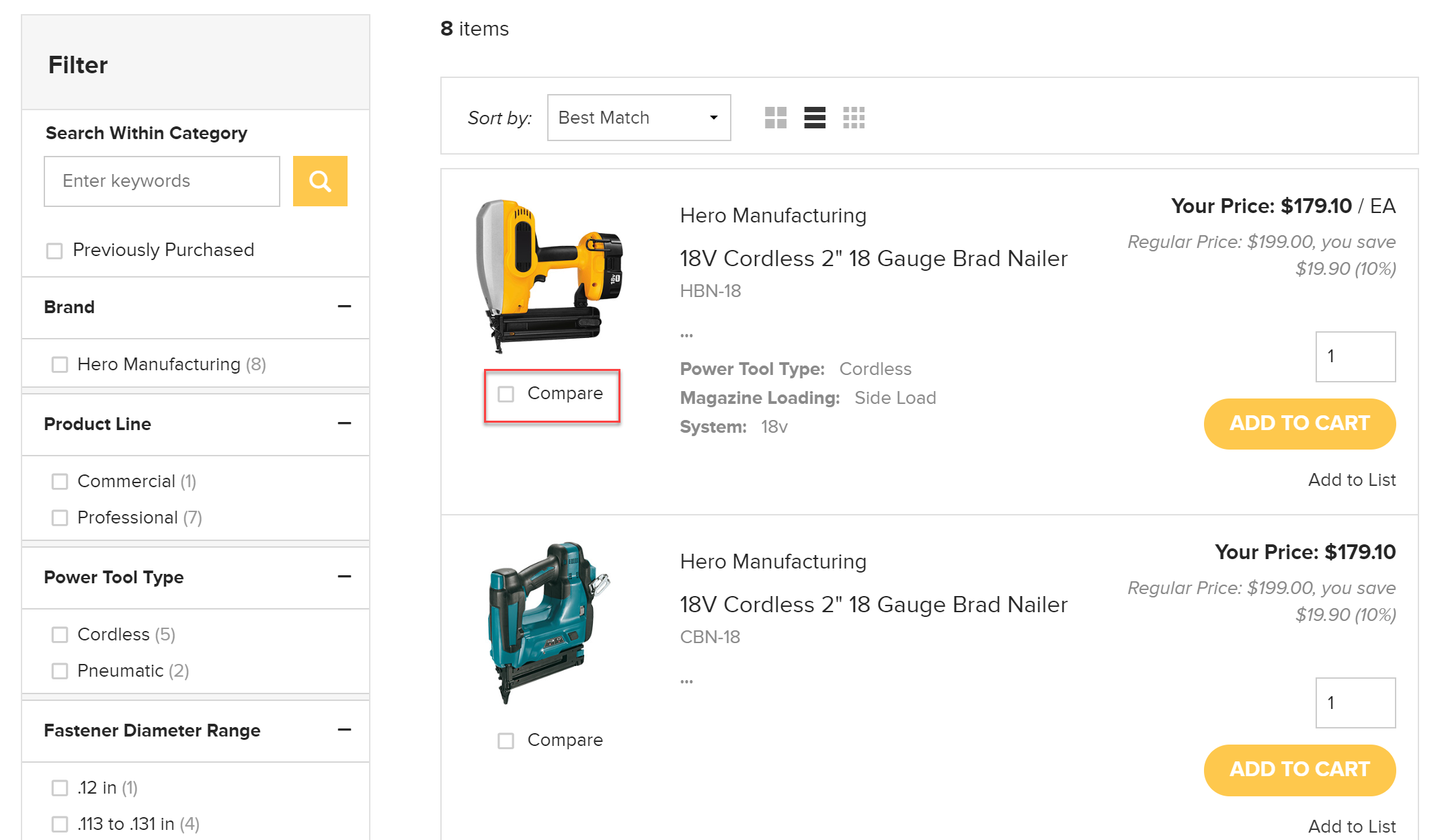
Task: Open the CBN-18 Brad Nailer product title
Action: pyautogui.click(x=873, y=604)
